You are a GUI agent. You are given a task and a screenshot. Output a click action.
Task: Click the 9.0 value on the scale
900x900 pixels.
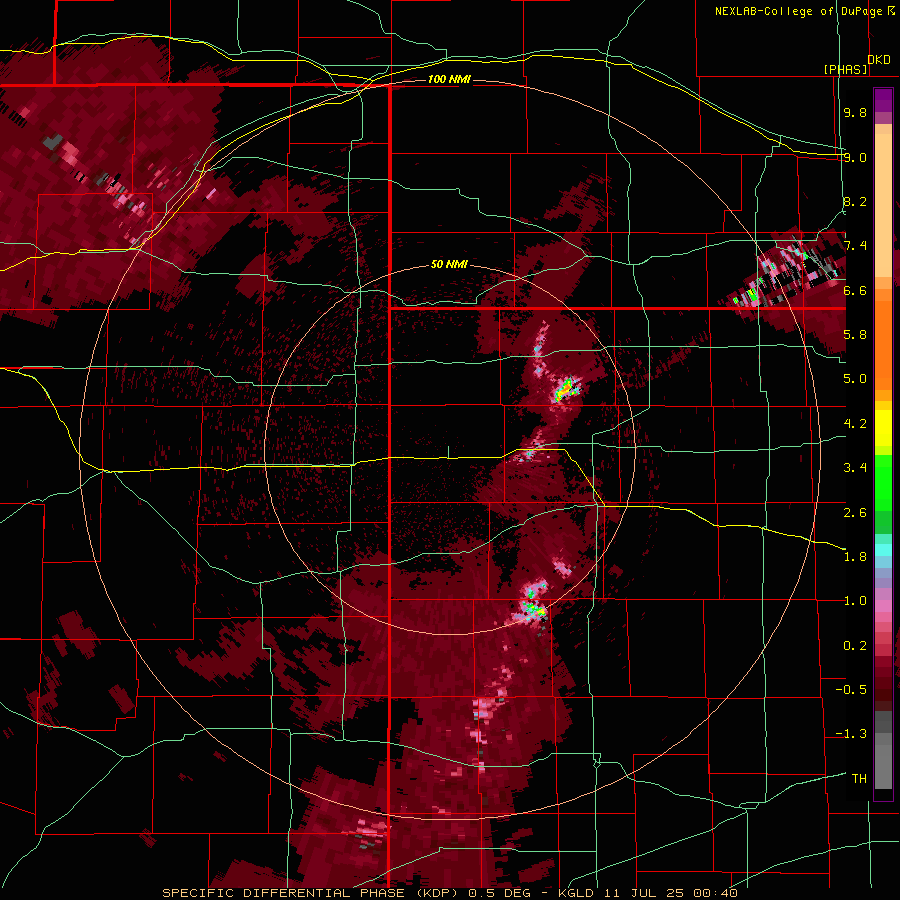(x=855, y=157)
